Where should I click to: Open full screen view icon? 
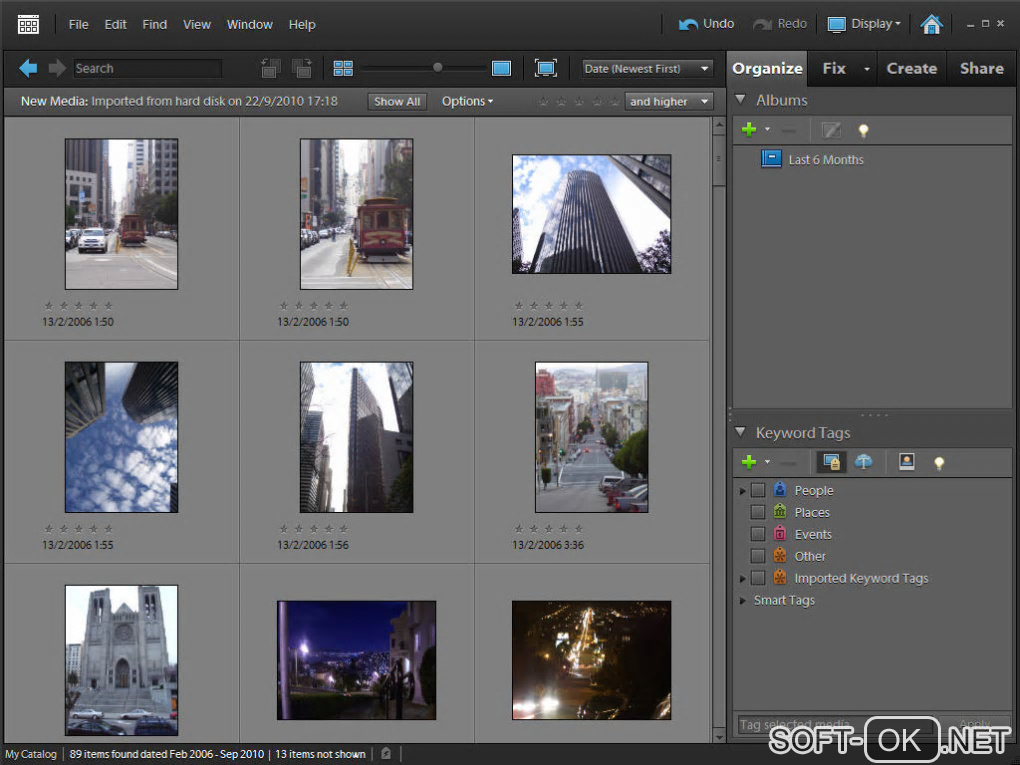tap(545, 68)
